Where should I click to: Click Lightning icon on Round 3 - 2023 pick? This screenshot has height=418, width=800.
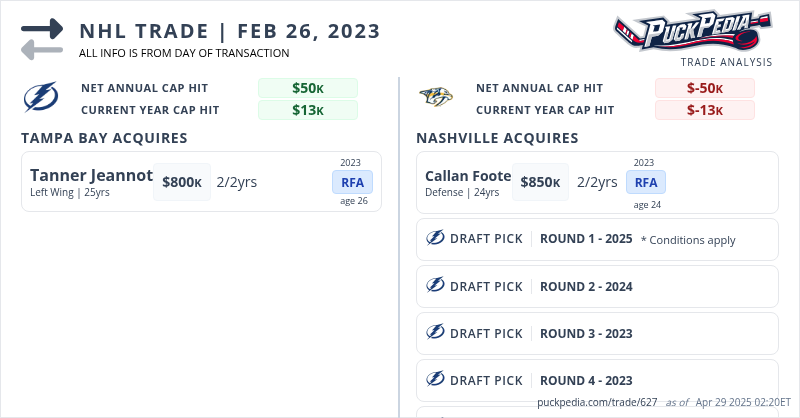point(435,332)
